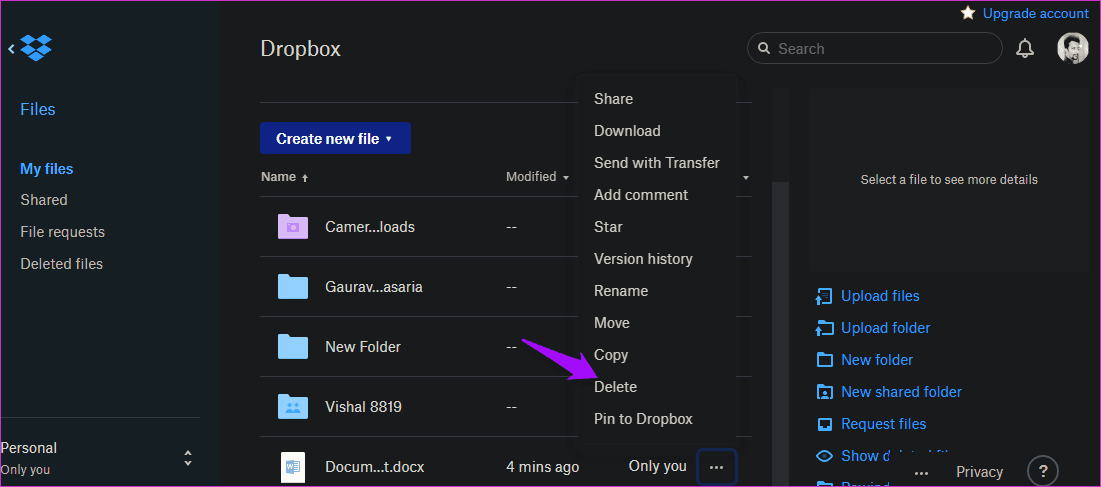Choose Rename from context menu

click(621, 291)
